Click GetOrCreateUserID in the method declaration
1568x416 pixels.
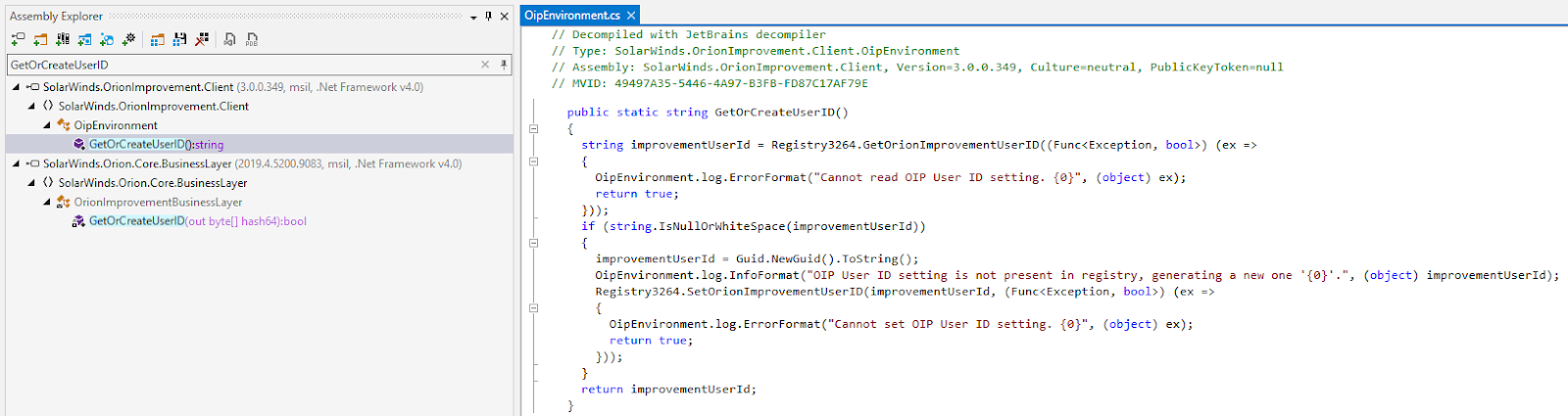pyautogui.click(x=774, y=113)
